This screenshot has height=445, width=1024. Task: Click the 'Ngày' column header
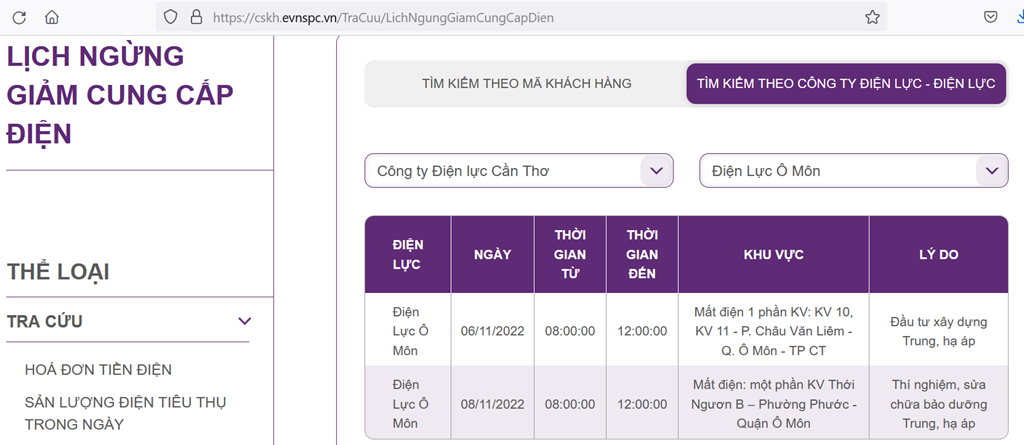tap(492, 255)
